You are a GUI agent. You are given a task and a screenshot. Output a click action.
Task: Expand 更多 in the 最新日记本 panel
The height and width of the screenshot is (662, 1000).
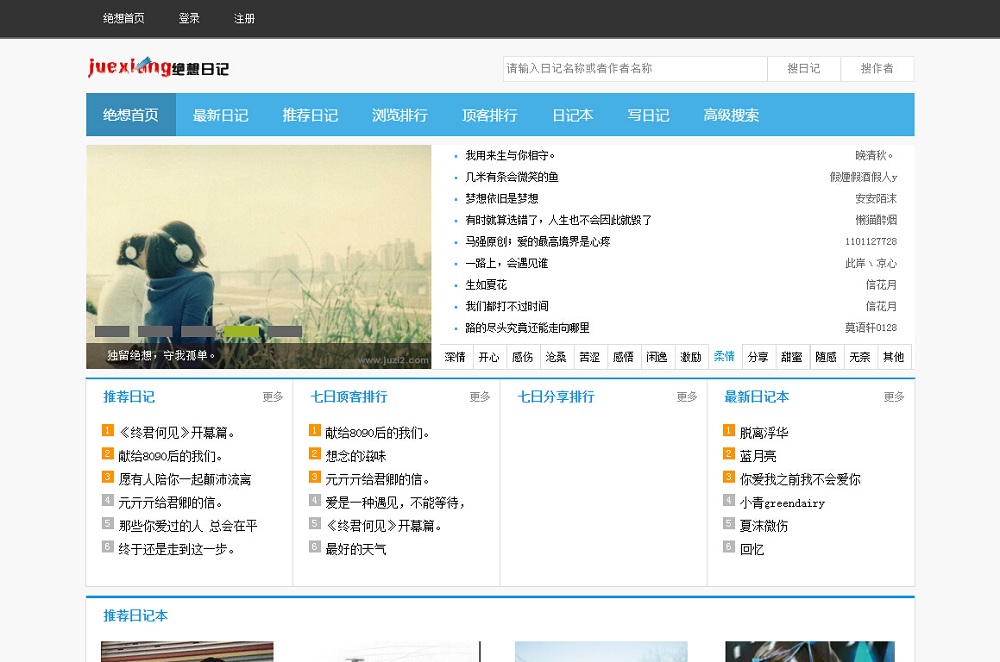click(x=894, y=397)
